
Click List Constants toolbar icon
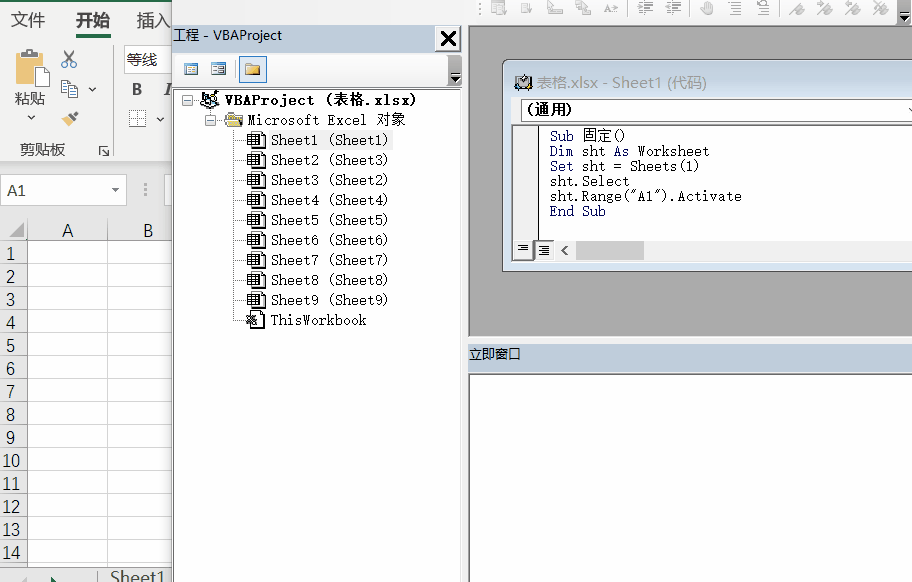point(527,8)
